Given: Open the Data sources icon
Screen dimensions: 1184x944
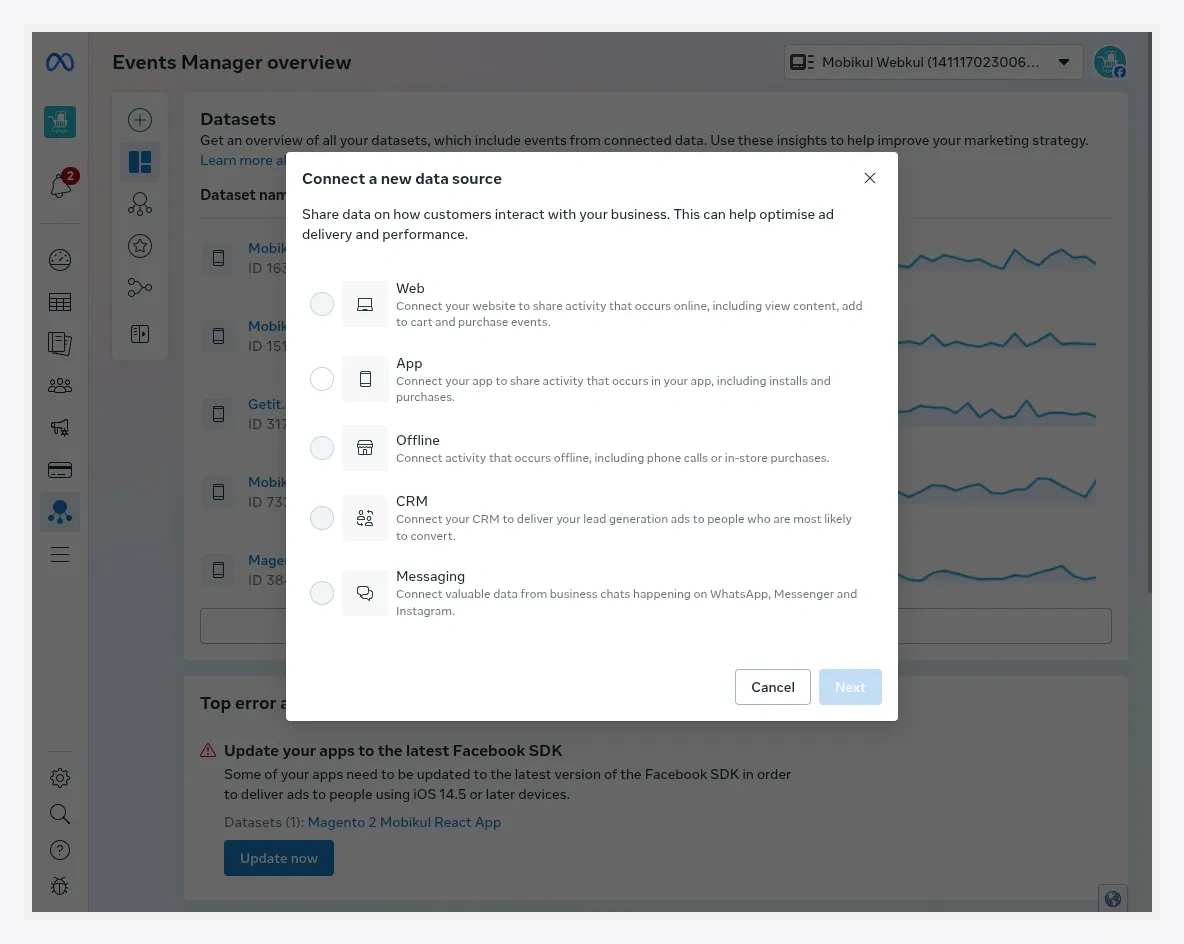Looking at the screenshot, I should point(140,204).
